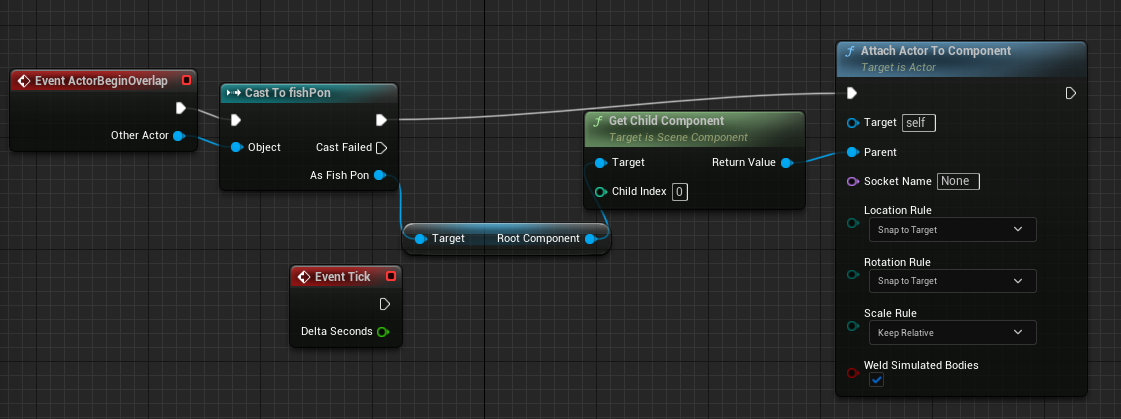Click the Child Index value field
1121x419 pixels.
pyautogui.click(x=680, y=192)
